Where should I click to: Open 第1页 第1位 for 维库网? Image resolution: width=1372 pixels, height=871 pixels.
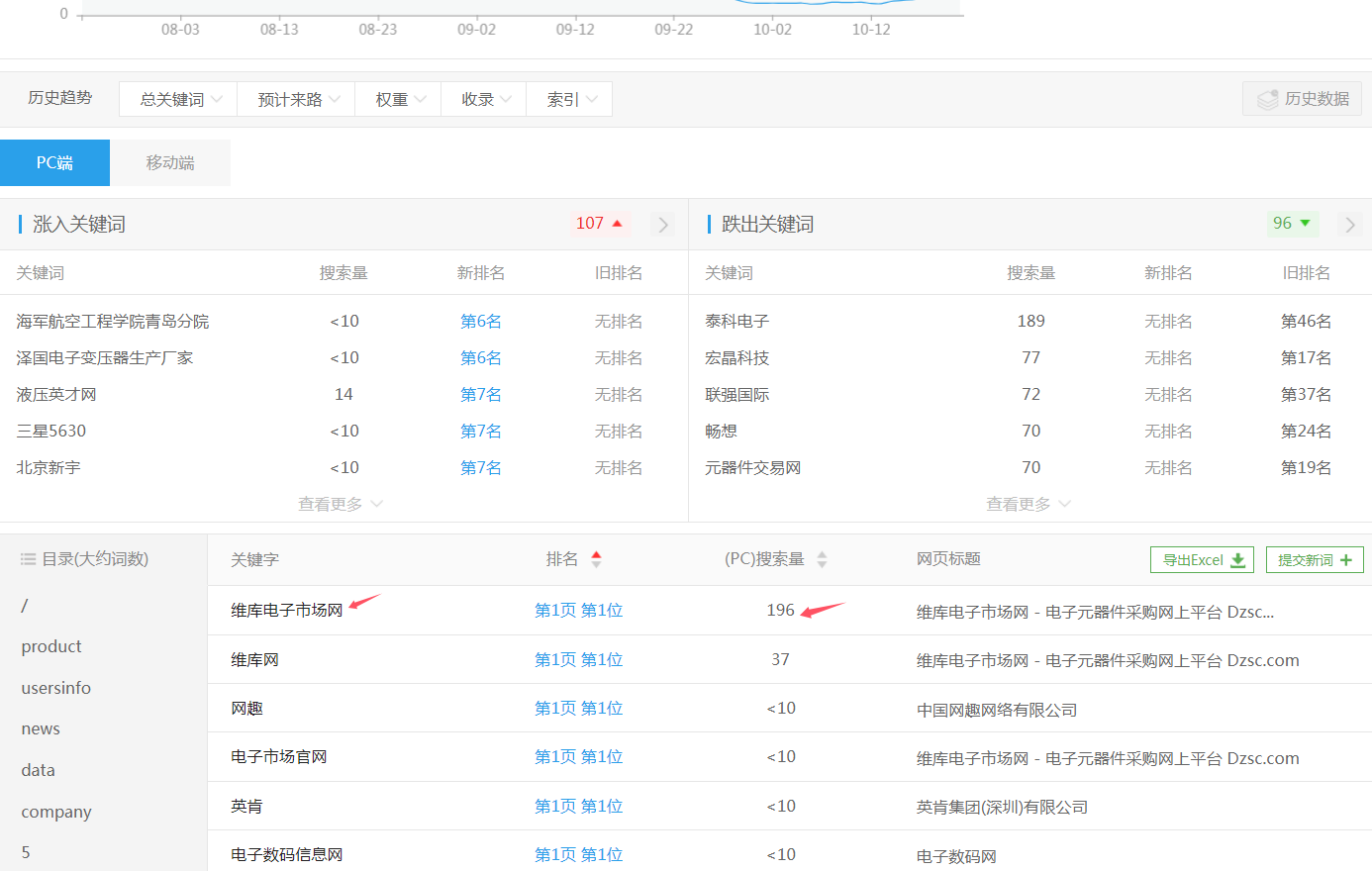(579, 660)
